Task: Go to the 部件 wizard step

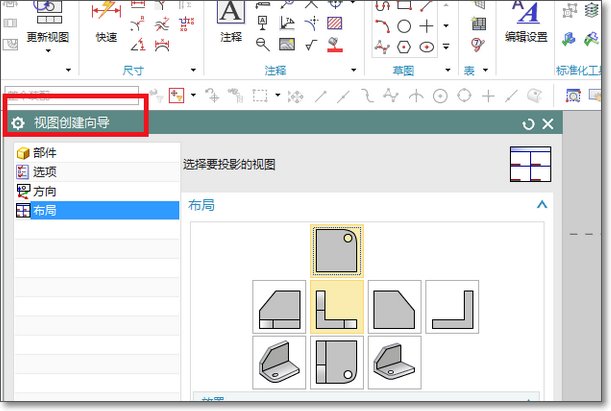Action: 97,153
